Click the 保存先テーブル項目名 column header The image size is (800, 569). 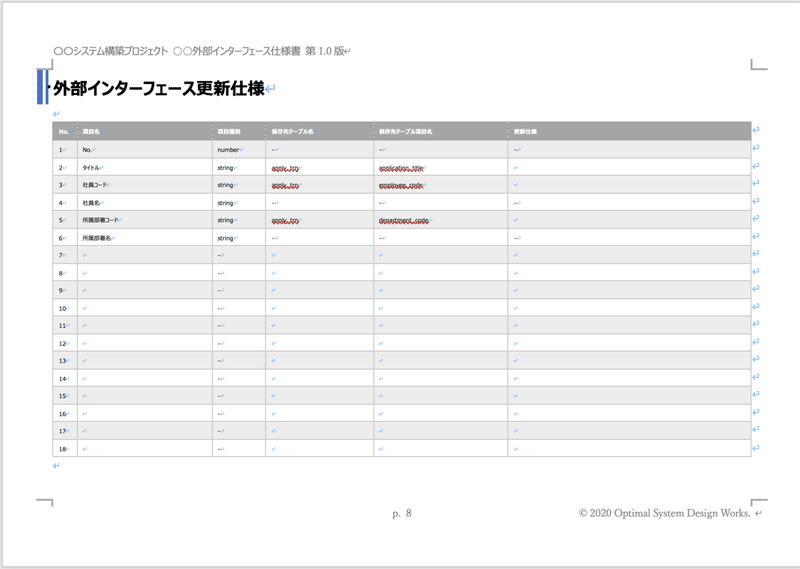(440, 132)
